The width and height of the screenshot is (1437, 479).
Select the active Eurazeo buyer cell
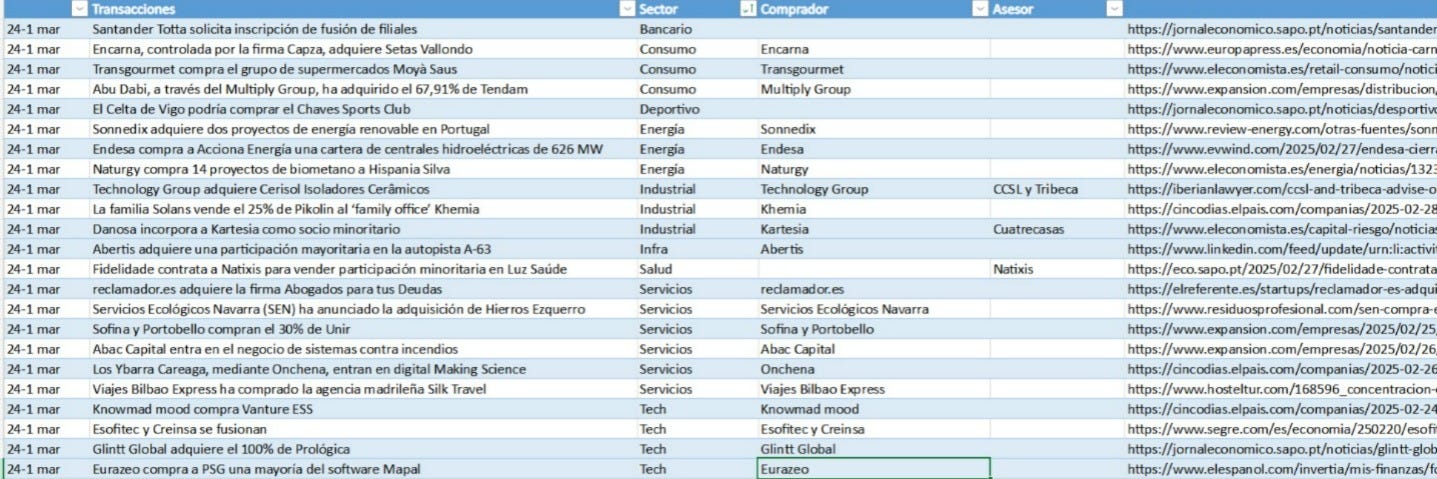point(873,469)
